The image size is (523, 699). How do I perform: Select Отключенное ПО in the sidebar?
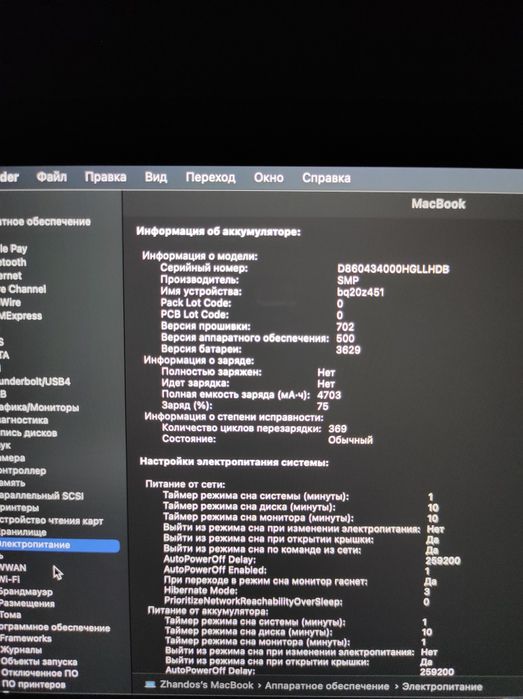[x=39, y=673]
